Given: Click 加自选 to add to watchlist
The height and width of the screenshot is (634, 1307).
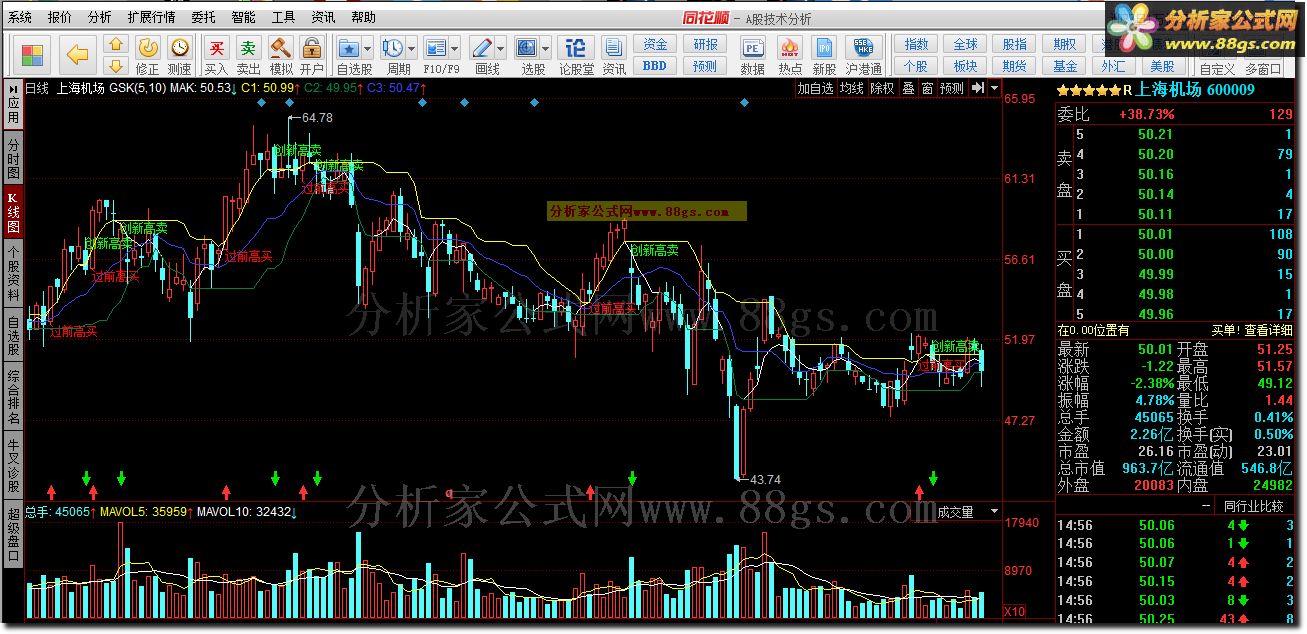Looking at the screenshot, I should [x=815, y=88].
